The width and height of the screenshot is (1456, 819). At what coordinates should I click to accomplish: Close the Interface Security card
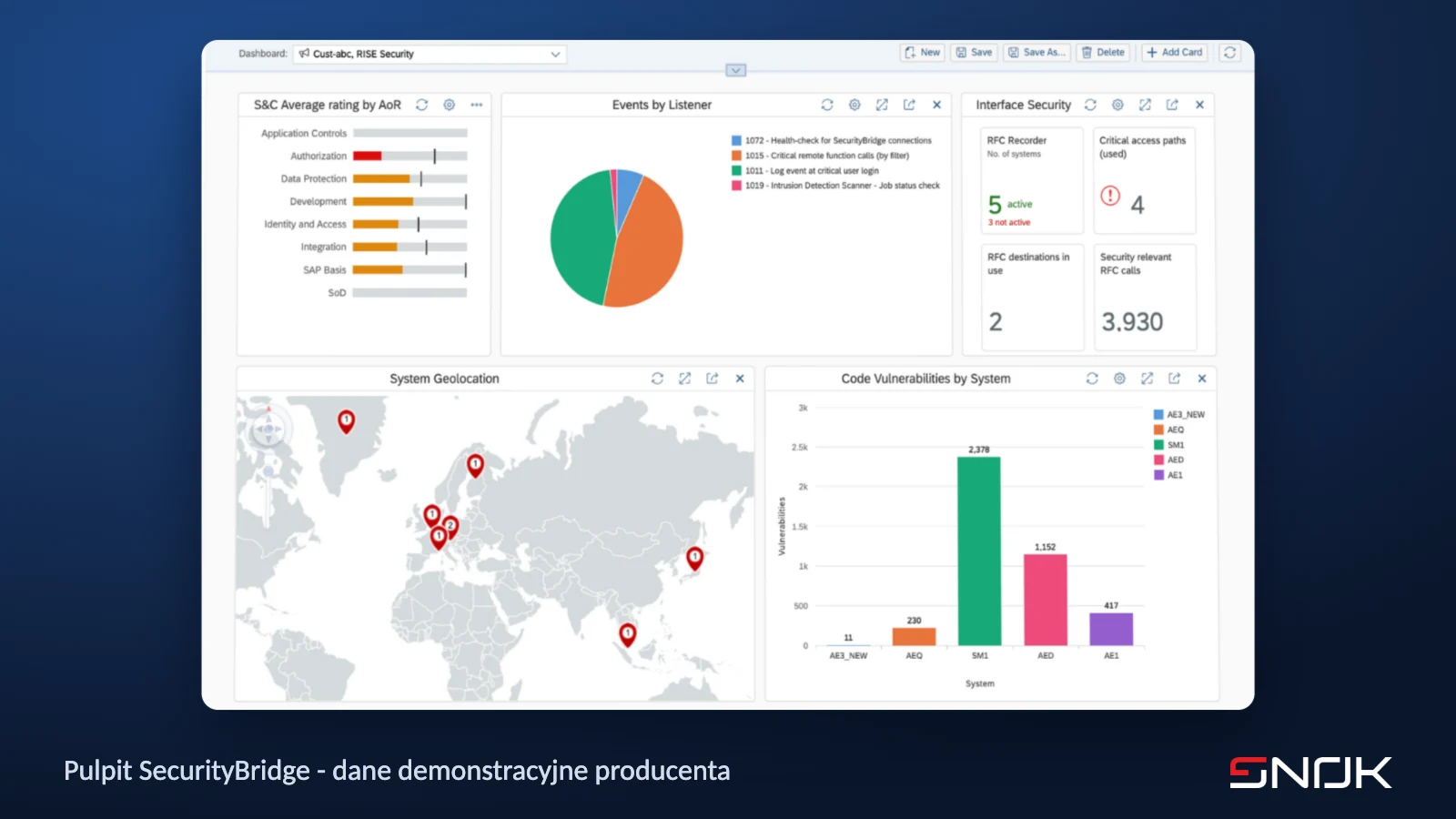click(1199, 105)
